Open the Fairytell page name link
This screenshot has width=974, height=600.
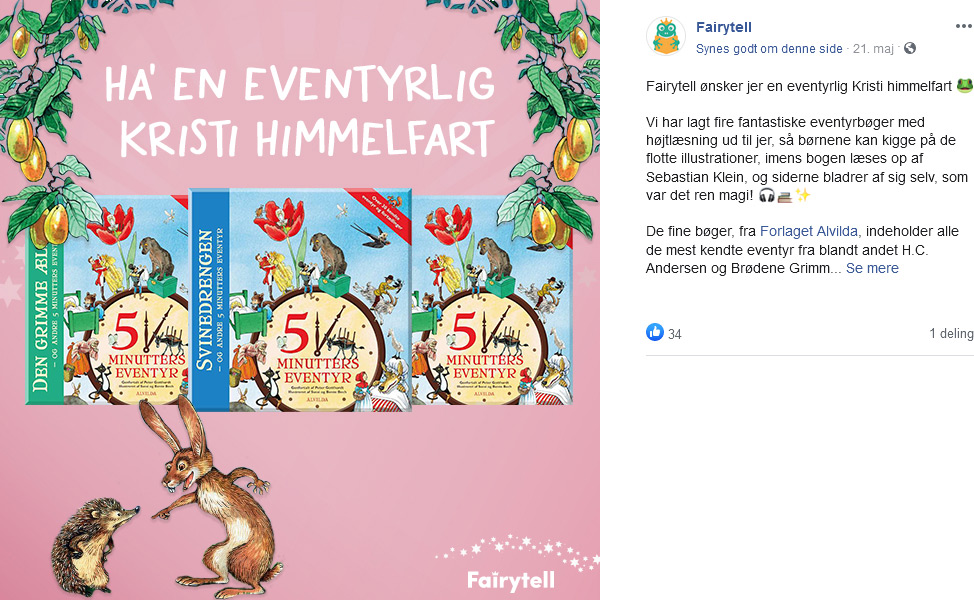724,27
